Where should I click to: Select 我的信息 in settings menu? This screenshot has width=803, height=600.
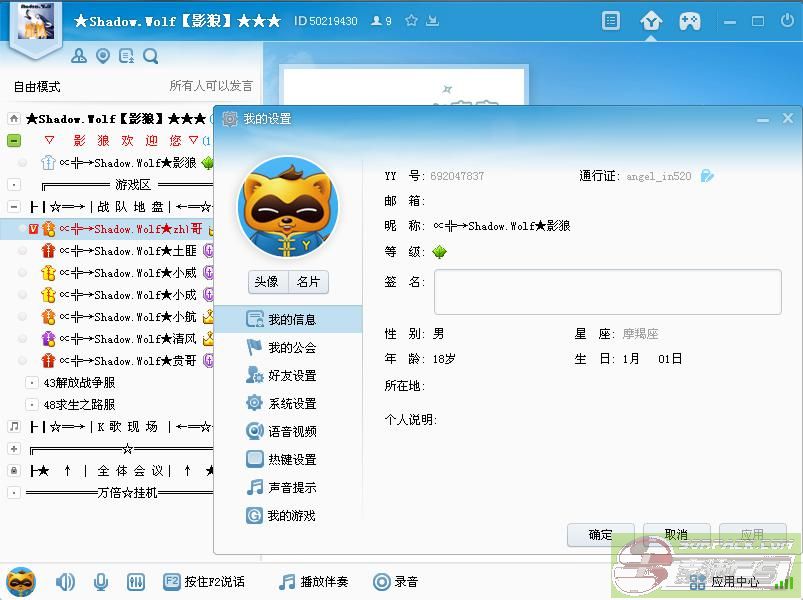pyautogui.click(x=288, y=319)
